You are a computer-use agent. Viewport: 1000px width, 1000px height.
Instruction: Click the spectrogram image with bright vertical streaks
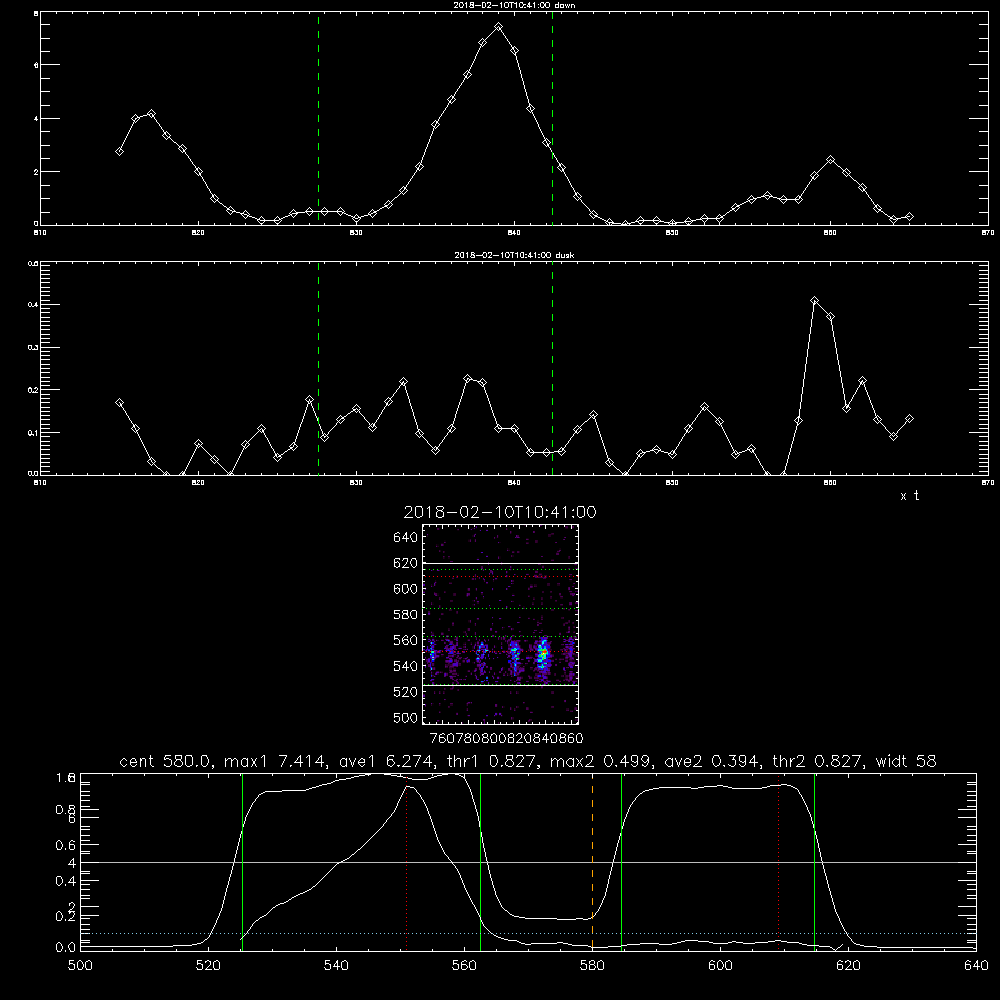[500, 624]
